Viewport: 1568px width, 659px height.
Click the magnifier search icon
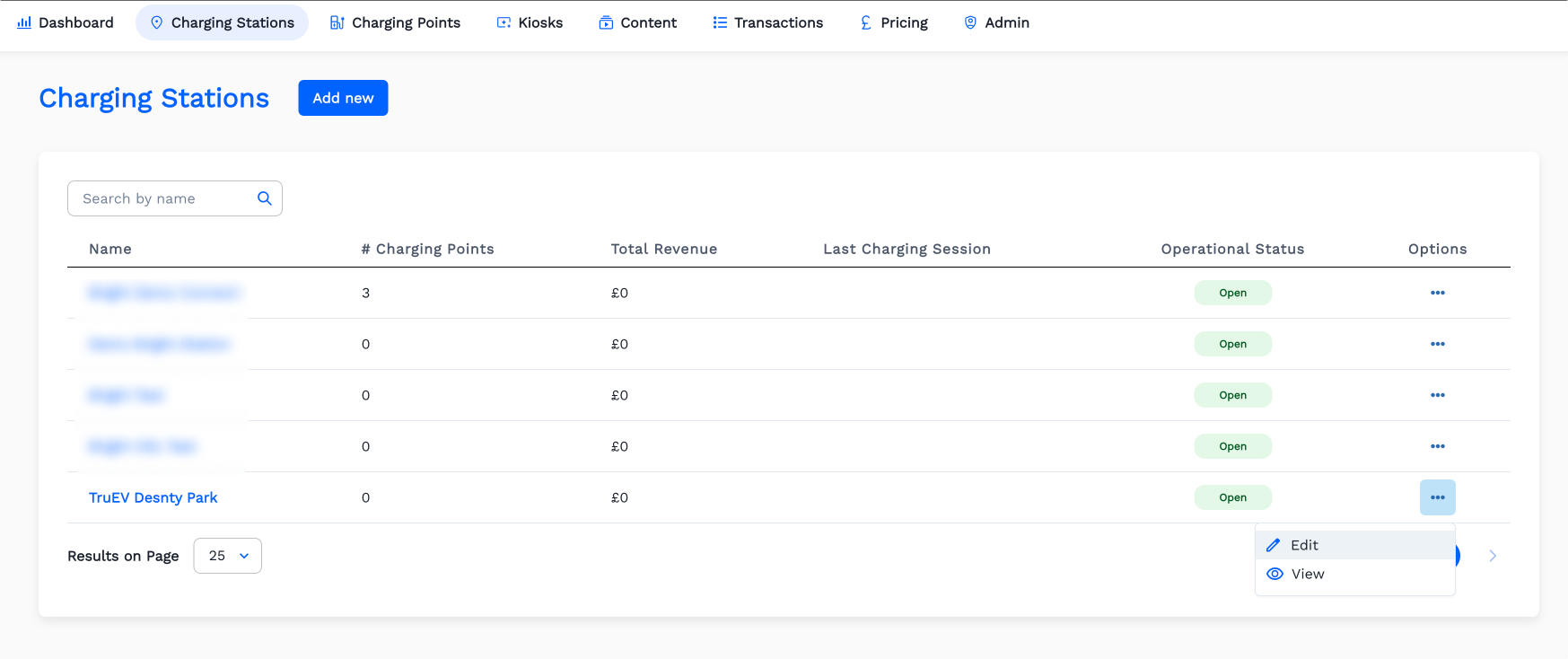[265, 198]
